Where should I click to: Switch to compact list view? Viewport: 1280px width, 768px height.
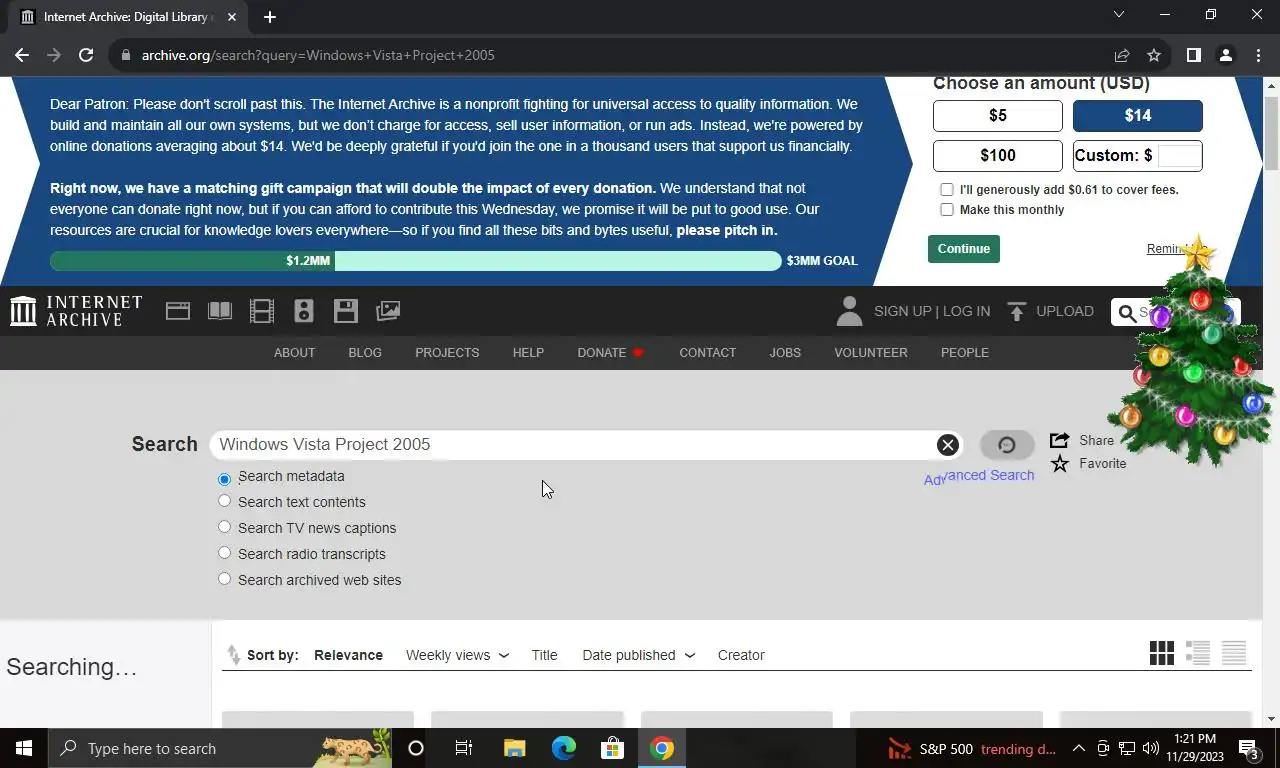pyautogui.click(x=1234, y=653)
